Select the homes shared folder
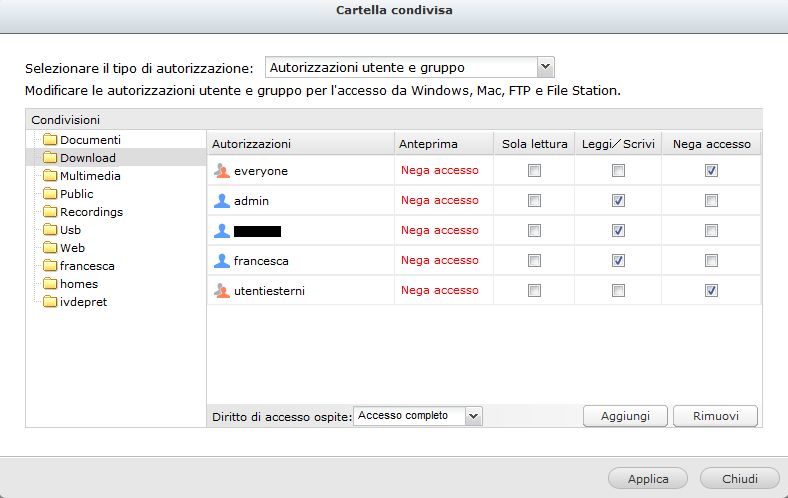The width and height of the screenshot is (788, 498). (x=79, y=284)
